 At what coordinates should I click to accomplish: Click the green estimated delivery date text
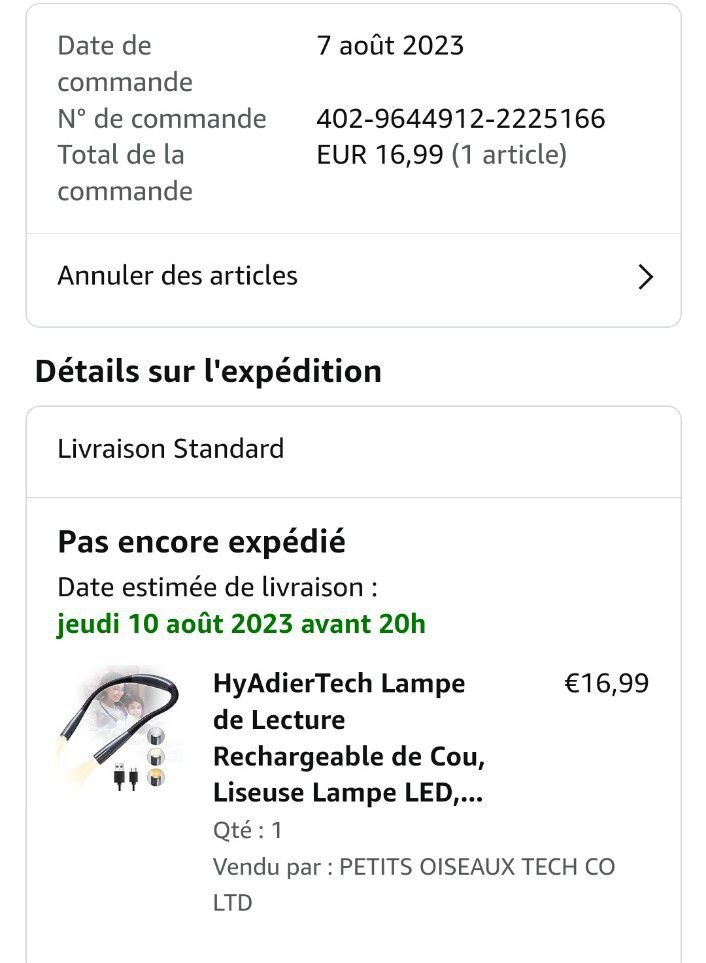point(241,624)
